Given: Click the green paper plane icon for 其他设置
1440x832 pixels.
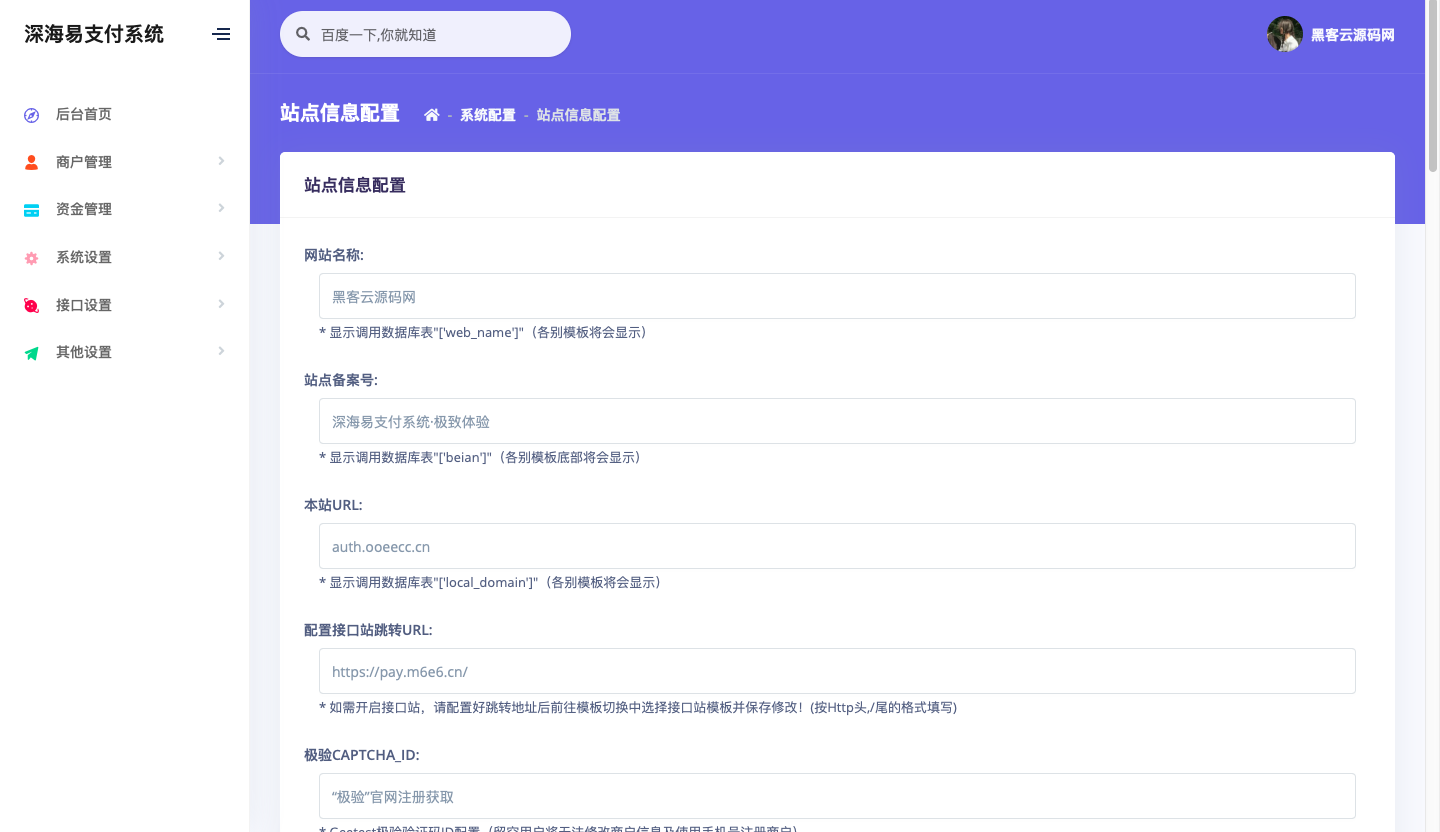Looking at the screenshot, I should coord(31,353).
